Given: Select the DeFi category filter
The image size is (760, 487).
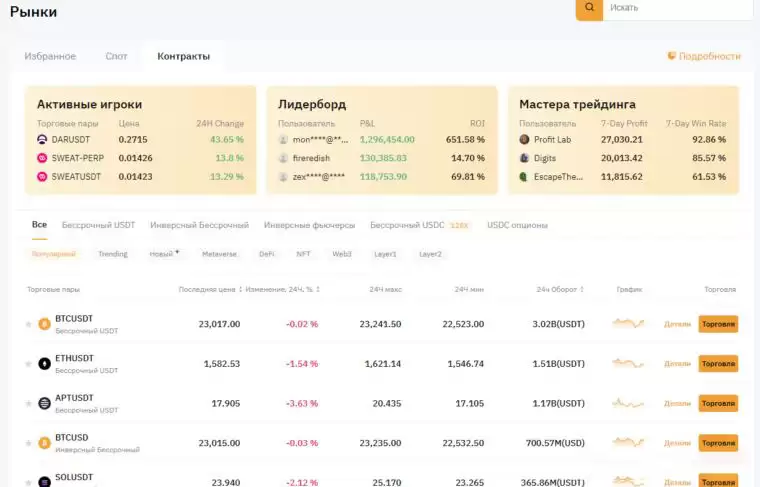Looking at the screenshot, I should click(x=267, y=254).
